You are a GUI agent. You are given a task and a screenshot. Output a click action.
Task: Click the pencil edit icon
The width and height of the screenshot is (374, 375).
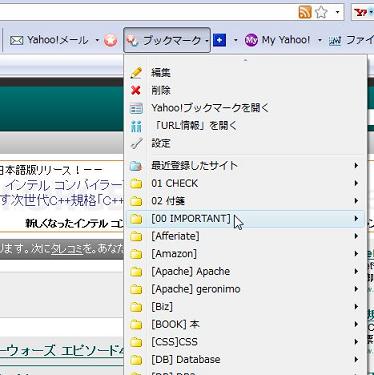[x=136, y=73]
